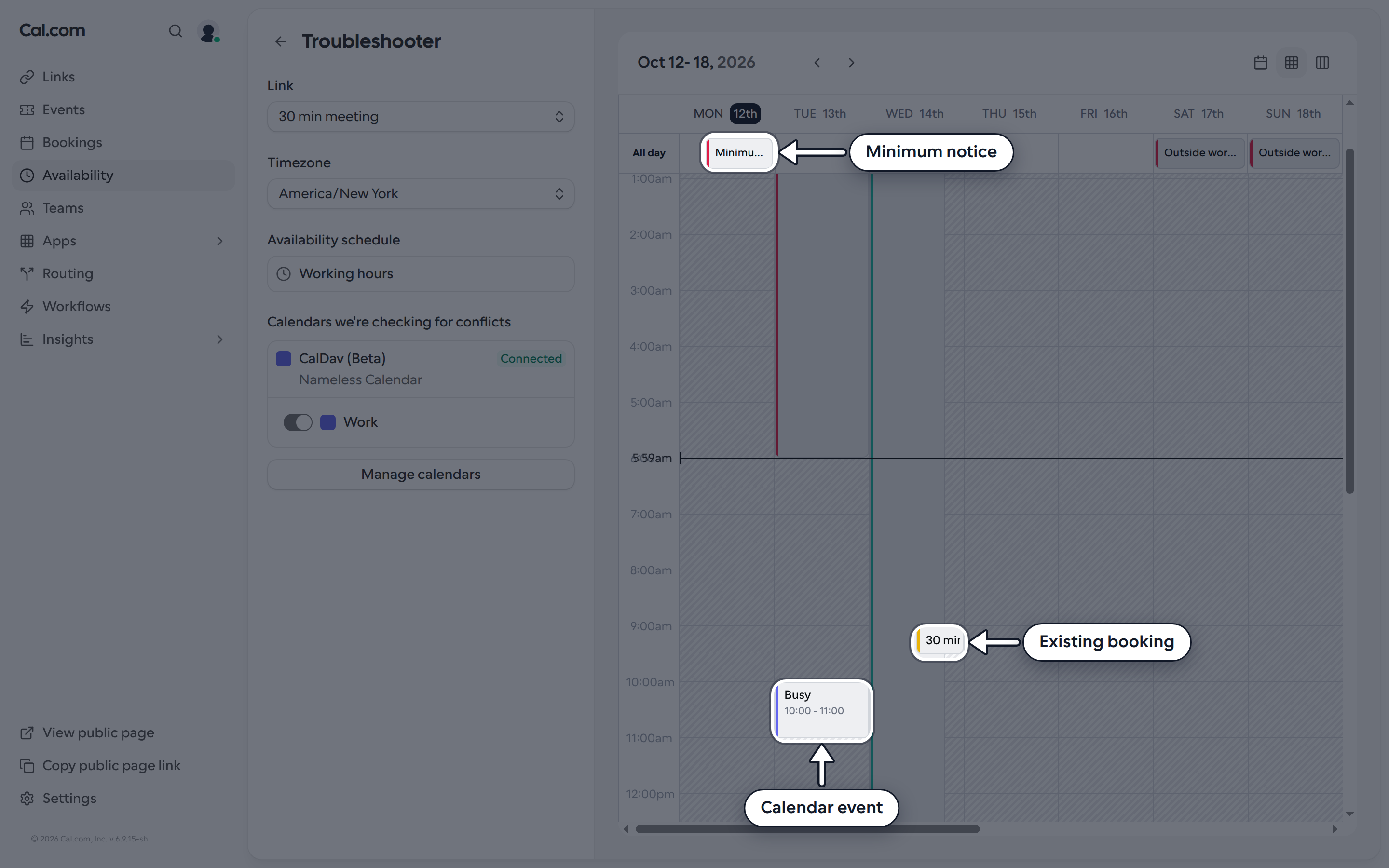Click the Cal.com logo
1389x868 pixels.
(52, 30)
